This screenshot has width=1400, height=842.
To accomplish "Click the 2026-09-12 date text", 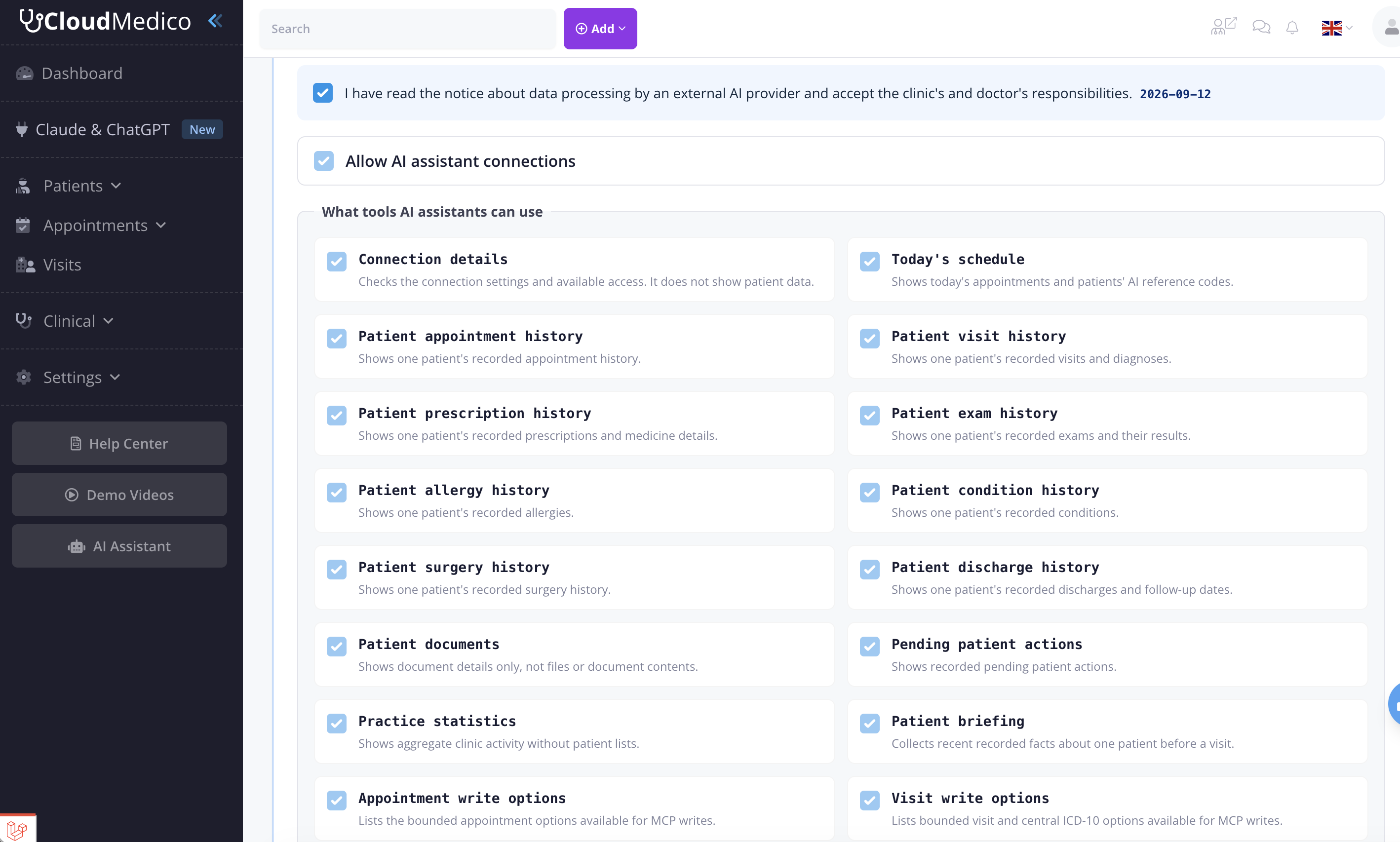I will [x=1175, y=94].
